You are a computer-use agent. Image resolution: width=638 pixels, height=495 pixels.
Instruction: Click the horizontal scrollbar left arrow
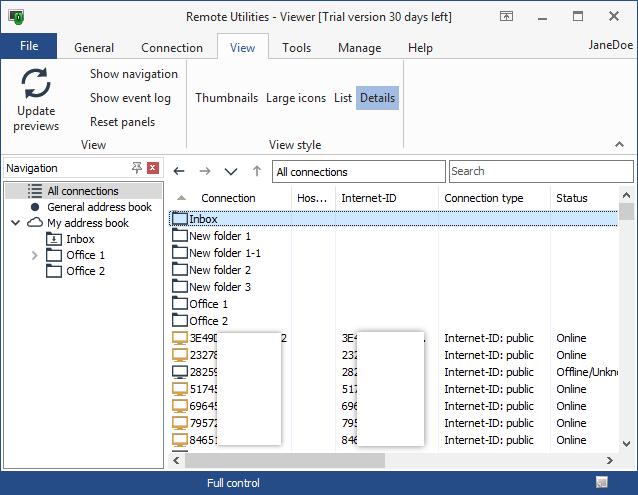176,460
